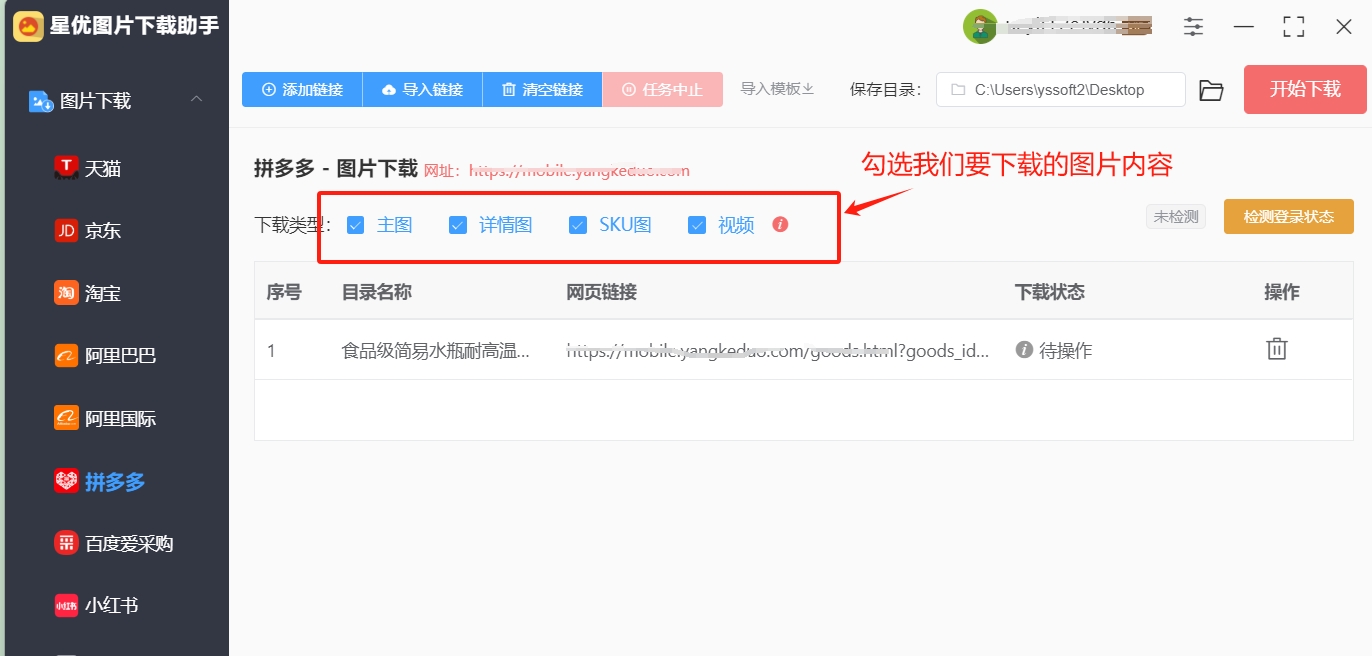Toggle the SKU图 checkbox

(577, 225)
